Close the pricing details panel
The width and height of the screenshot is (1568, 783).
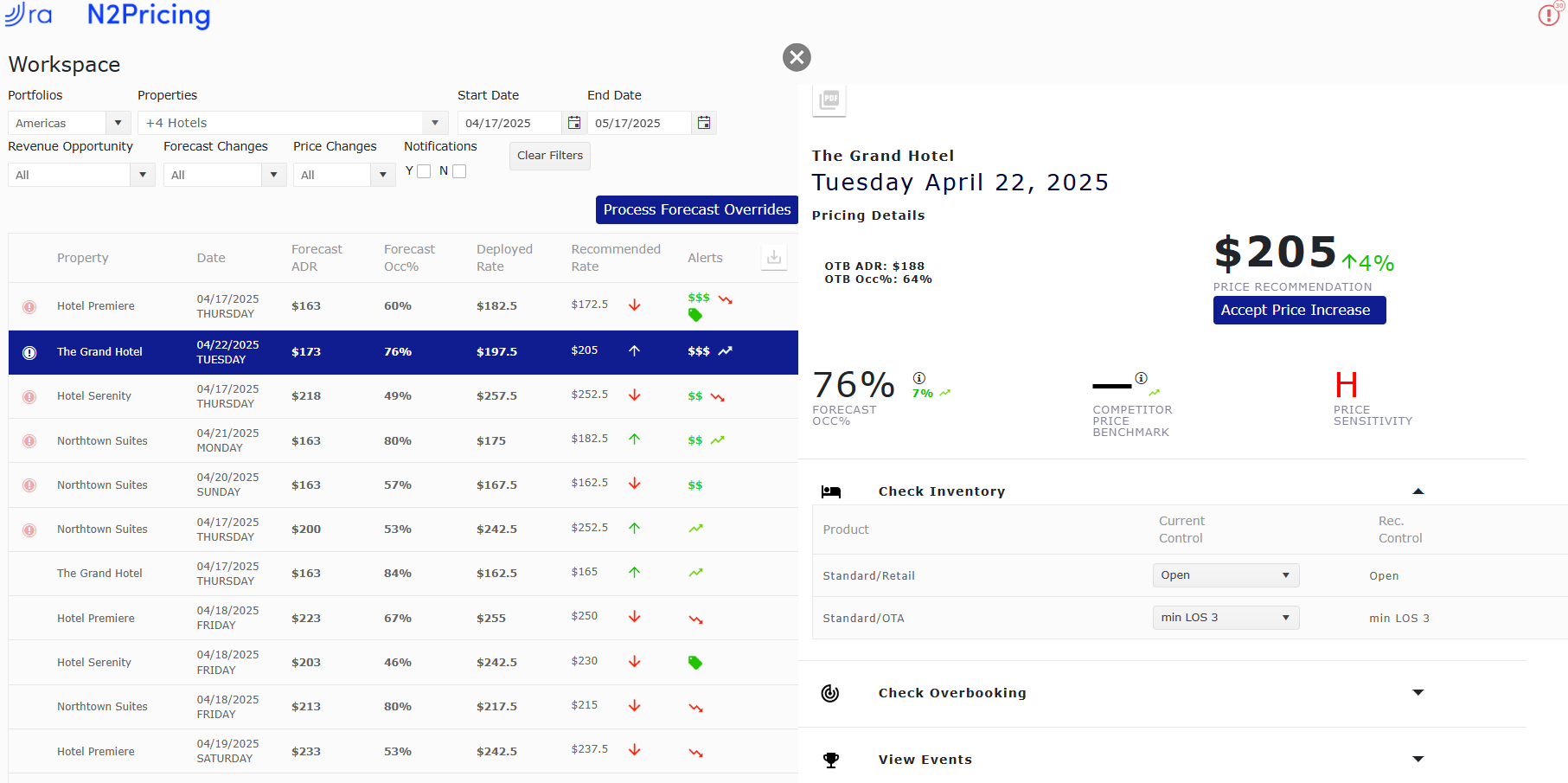click(x=797, y=57)
